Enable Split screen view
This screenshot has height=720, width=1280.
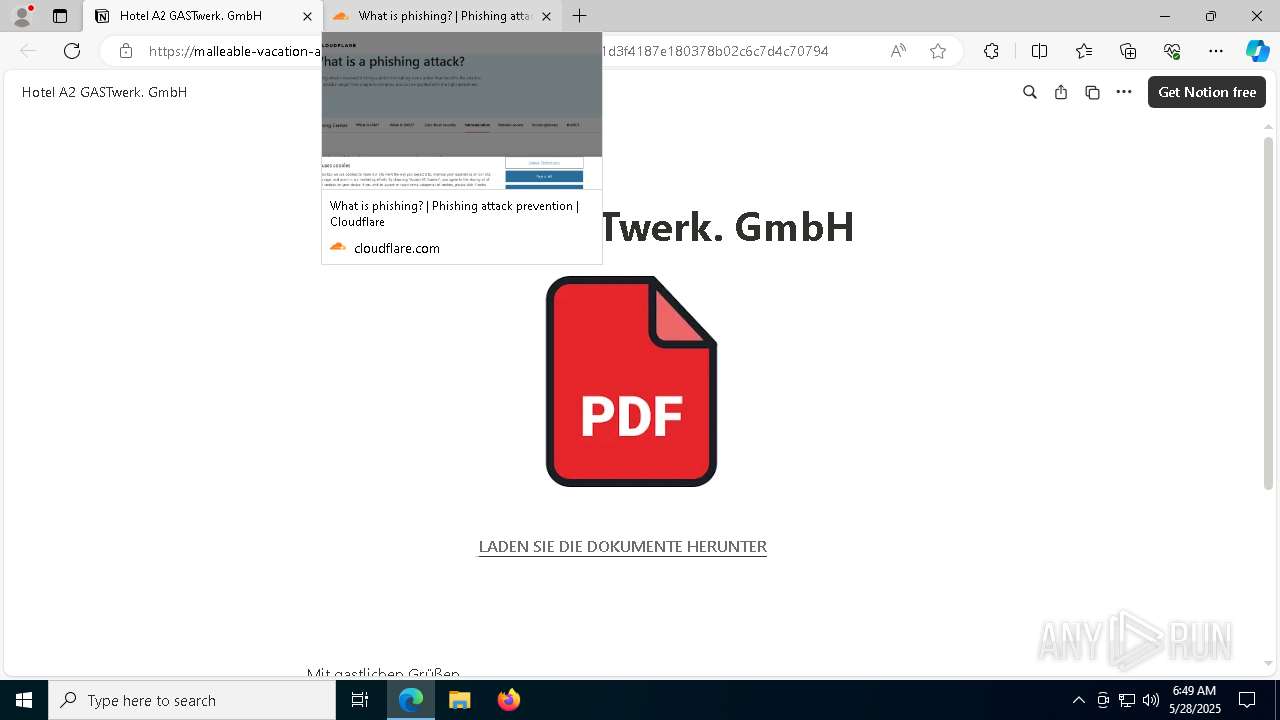point(1039,51)
